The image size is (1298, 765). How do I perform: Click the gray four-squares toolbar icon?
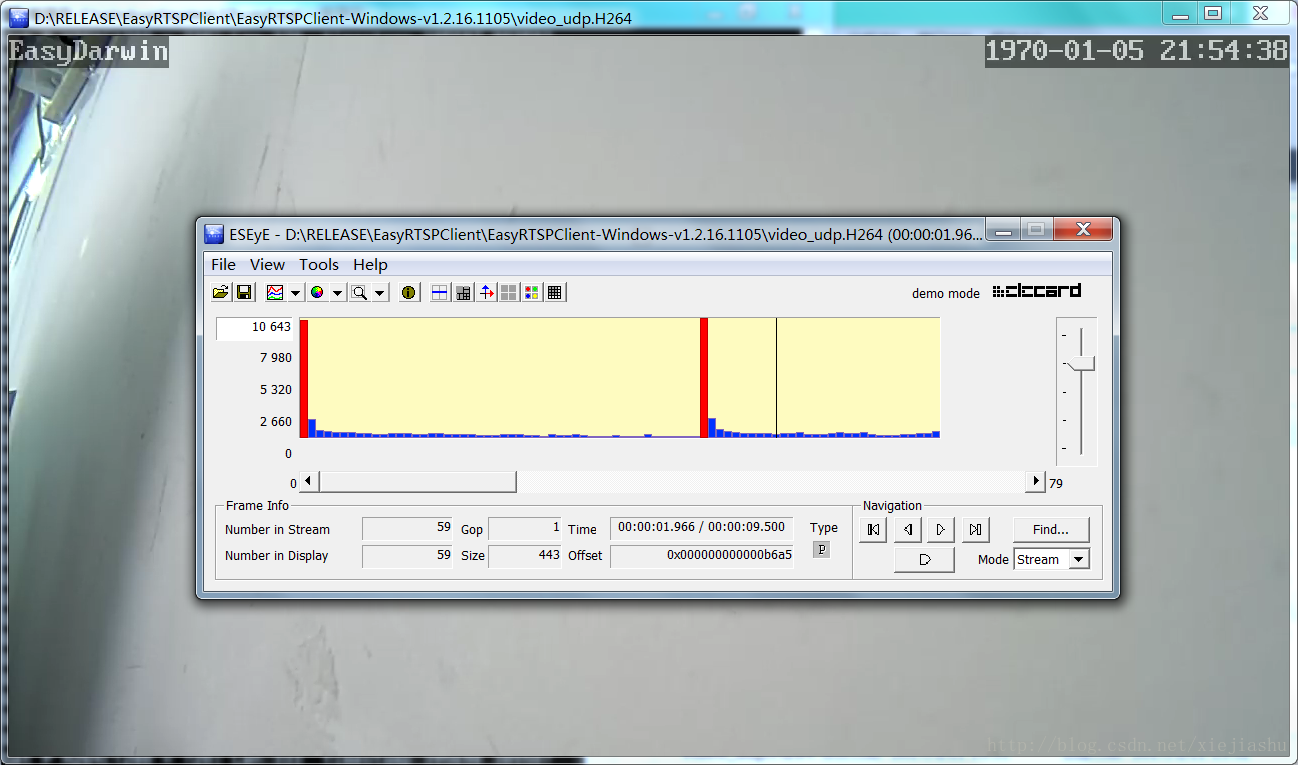pyautogui.click(x=509, y=292)
